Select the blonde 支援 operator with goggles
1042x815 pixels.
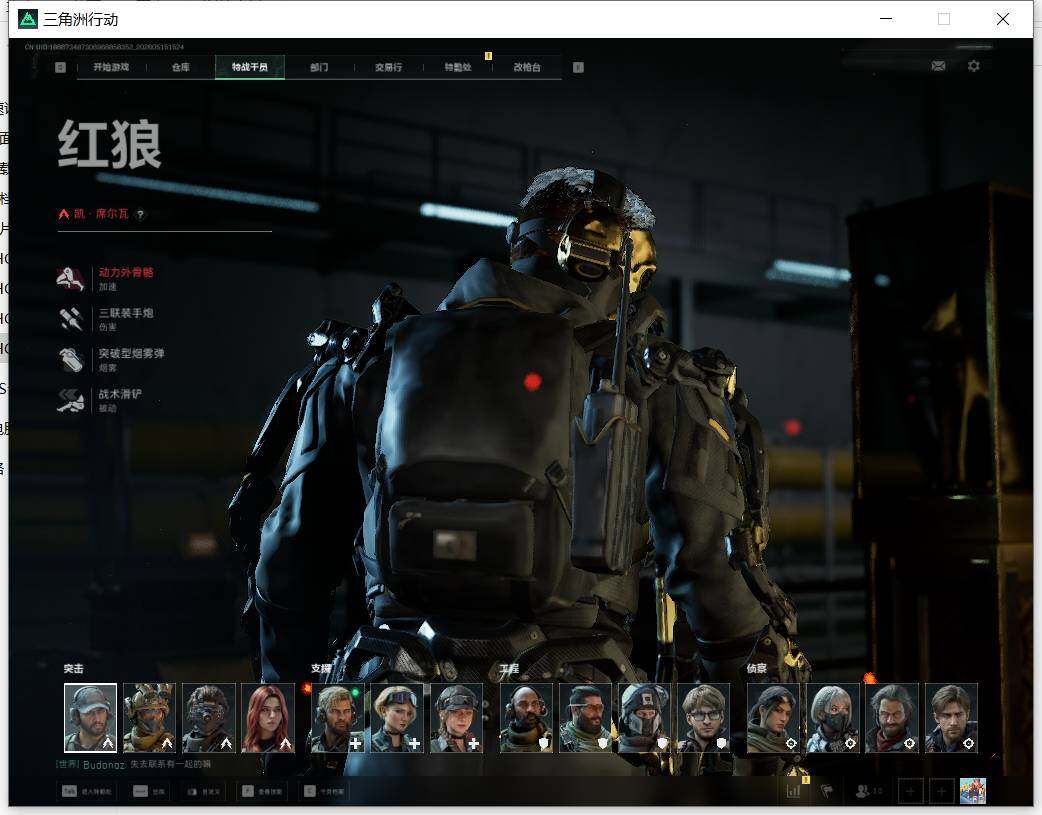click(x=397, y=718)
